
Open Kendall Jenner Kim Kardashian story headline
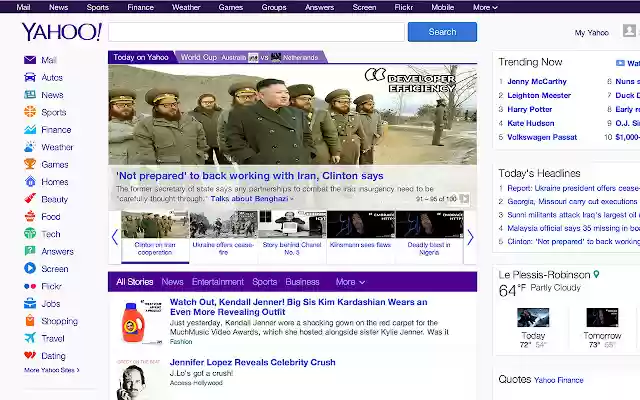click(298, 307)
